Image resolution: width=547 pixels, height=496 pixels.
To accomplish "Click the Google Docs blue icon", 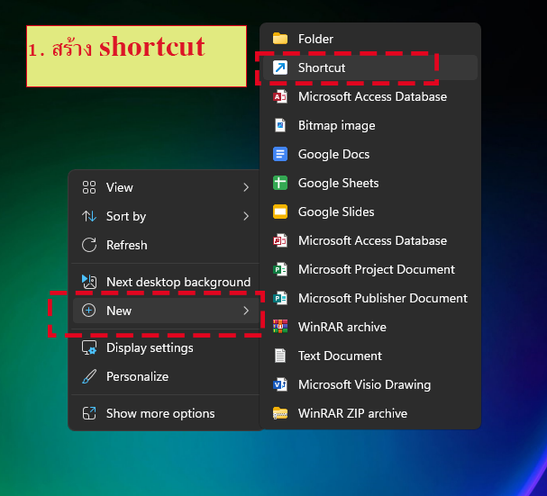I will point(280,154).
